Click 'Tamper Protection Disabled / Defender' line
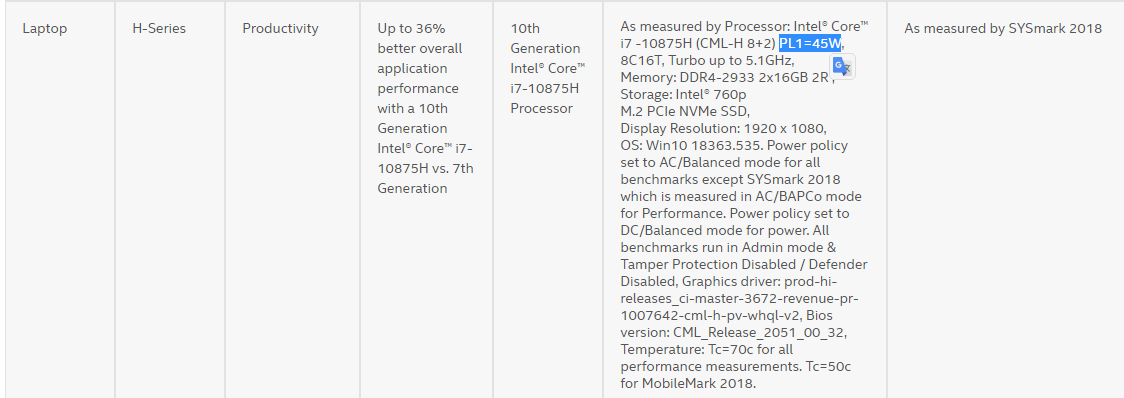This screenshot has width=1124, height=398. (x=744, y=265)
